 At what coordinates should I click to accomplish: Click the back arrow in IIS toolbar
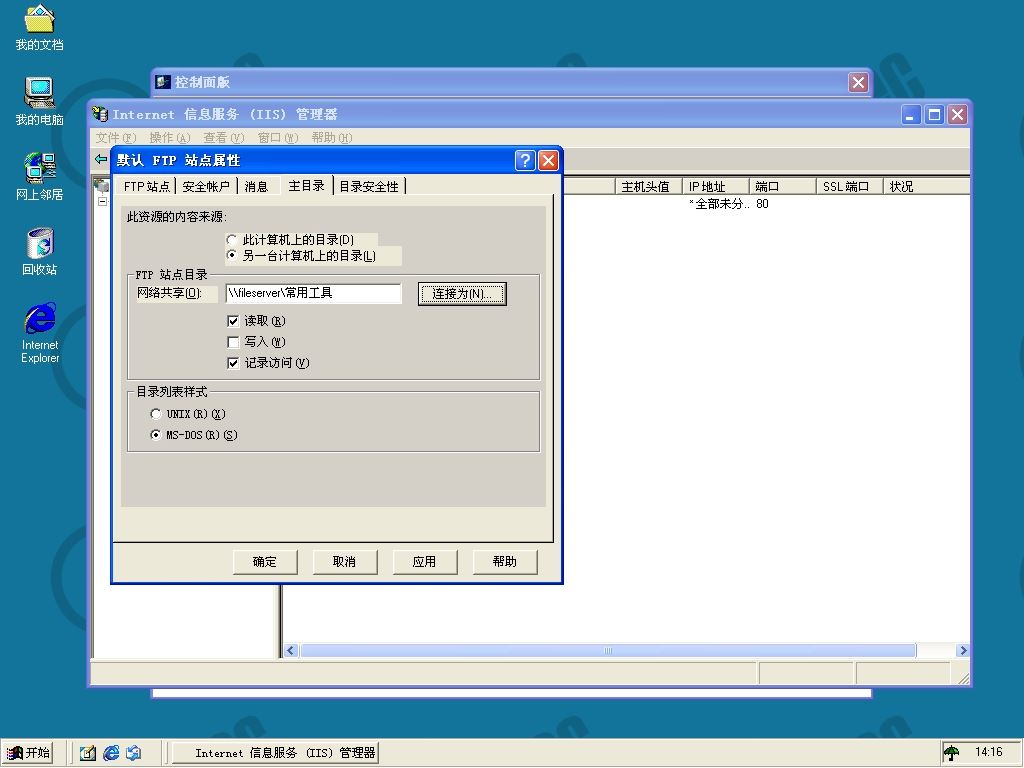[101, 159]
